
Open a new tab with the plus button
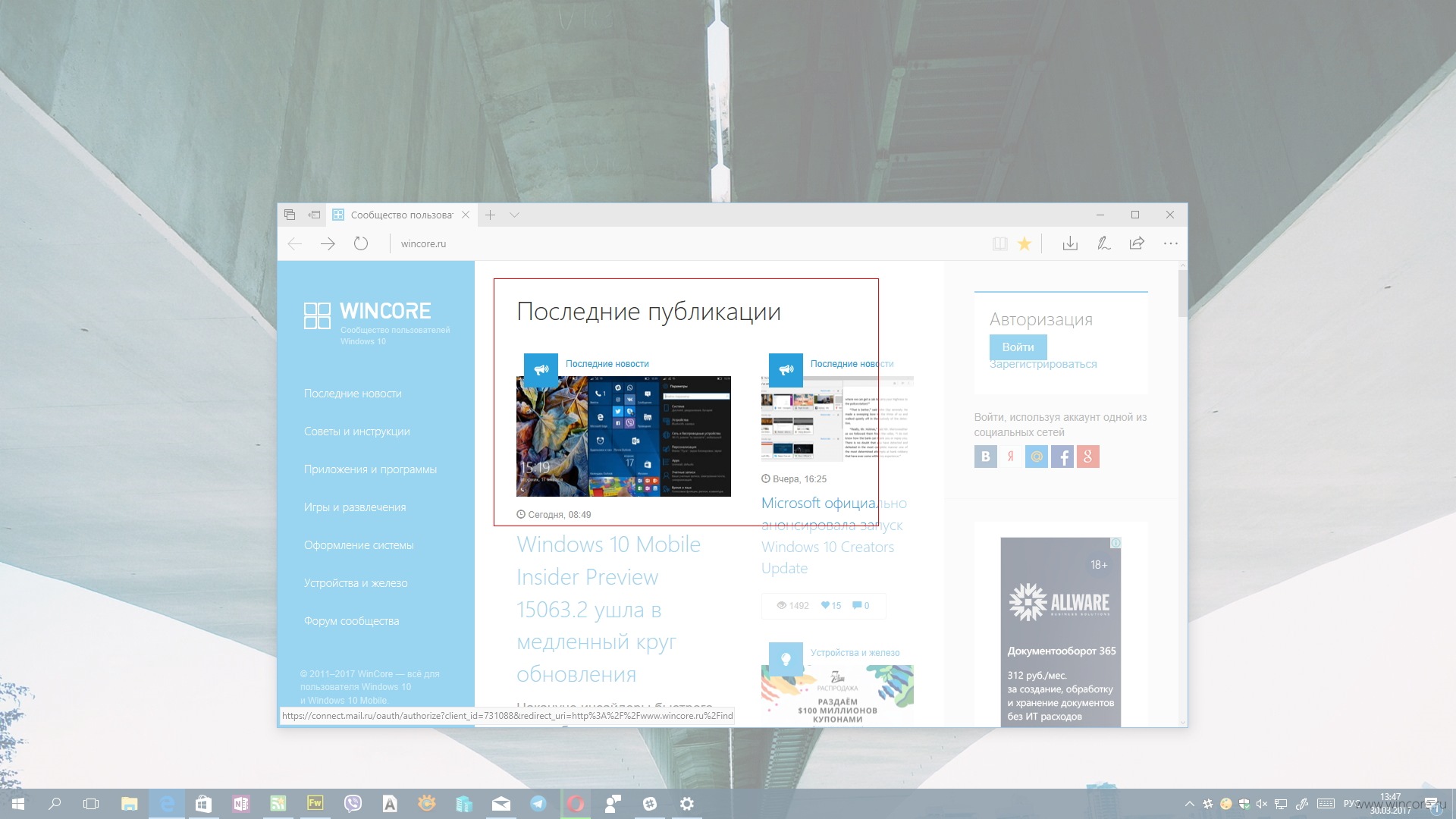pos(491,215)
